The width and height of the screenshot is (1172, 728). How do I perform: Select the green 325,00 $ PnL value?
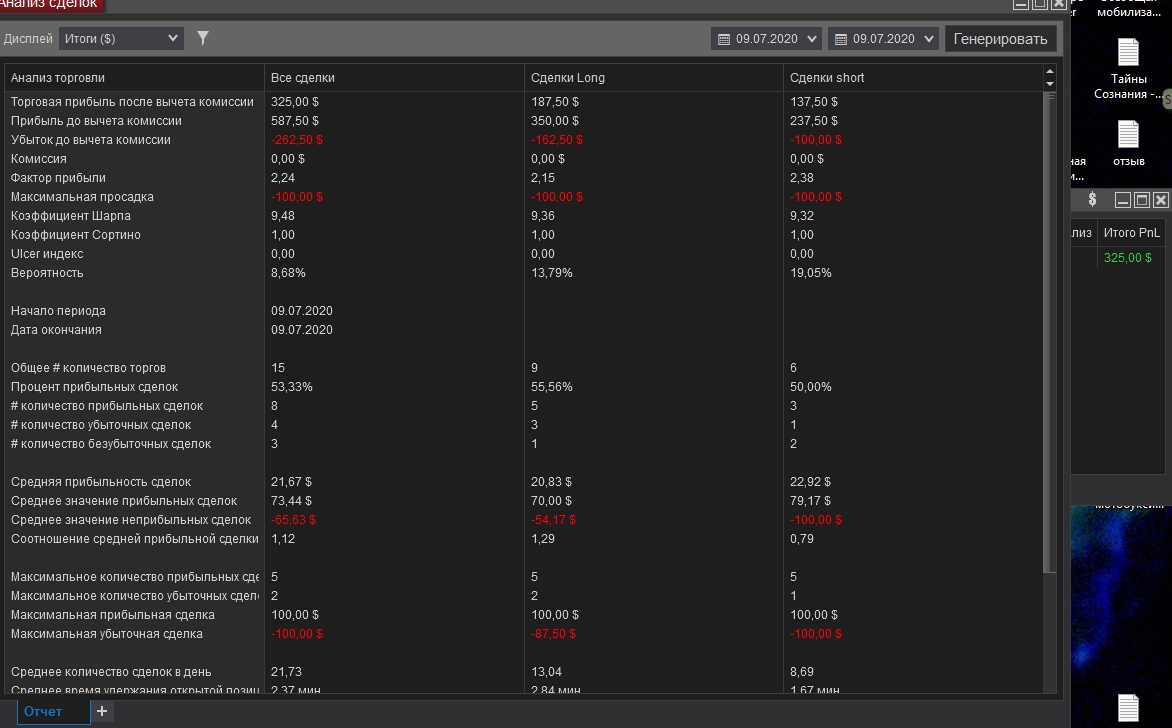pyautogui.click(x=1127, y=258)
